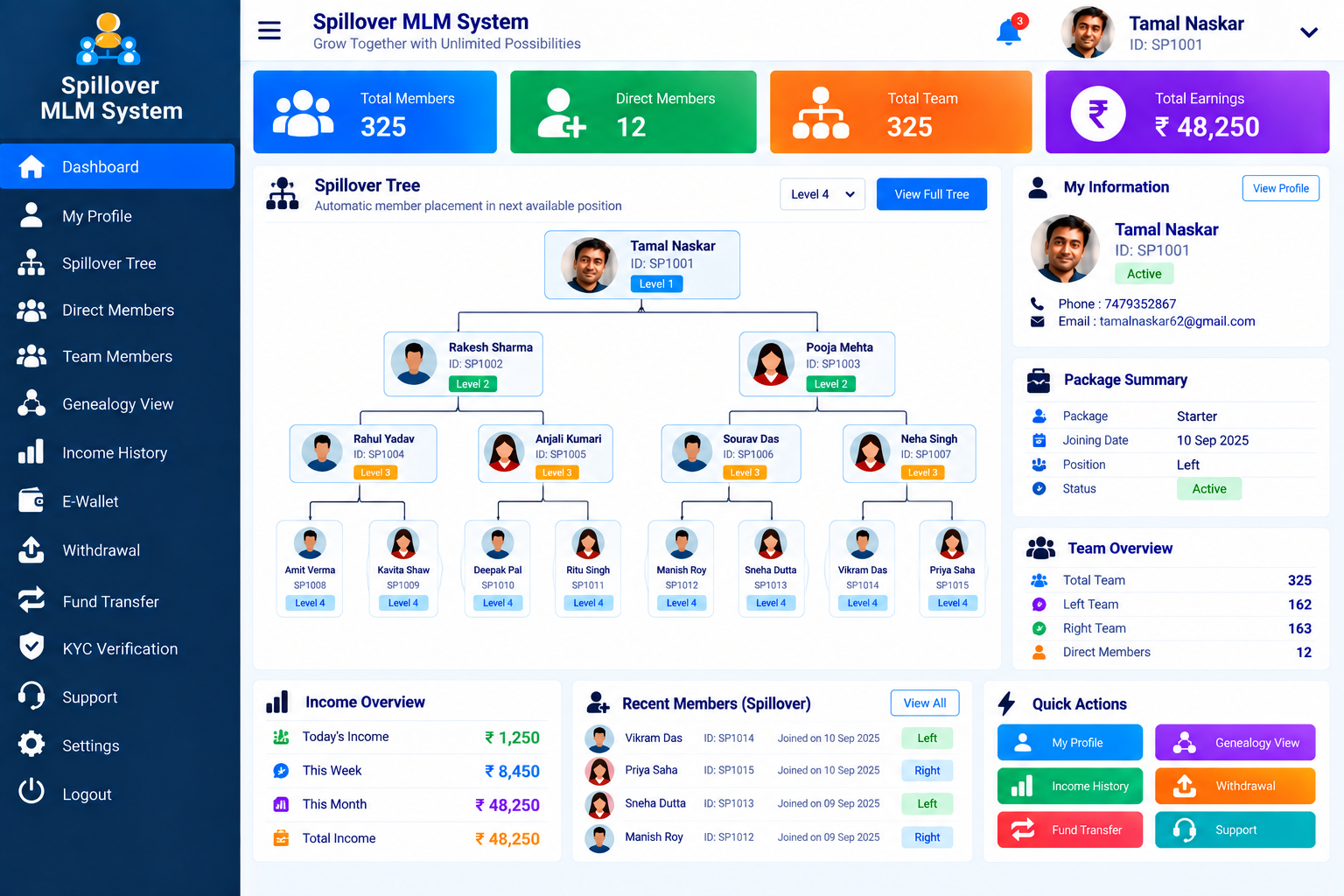Select Priya Saha SP1015 tree node
Screen dimensions: 1344x896
[x=952, y=568]
